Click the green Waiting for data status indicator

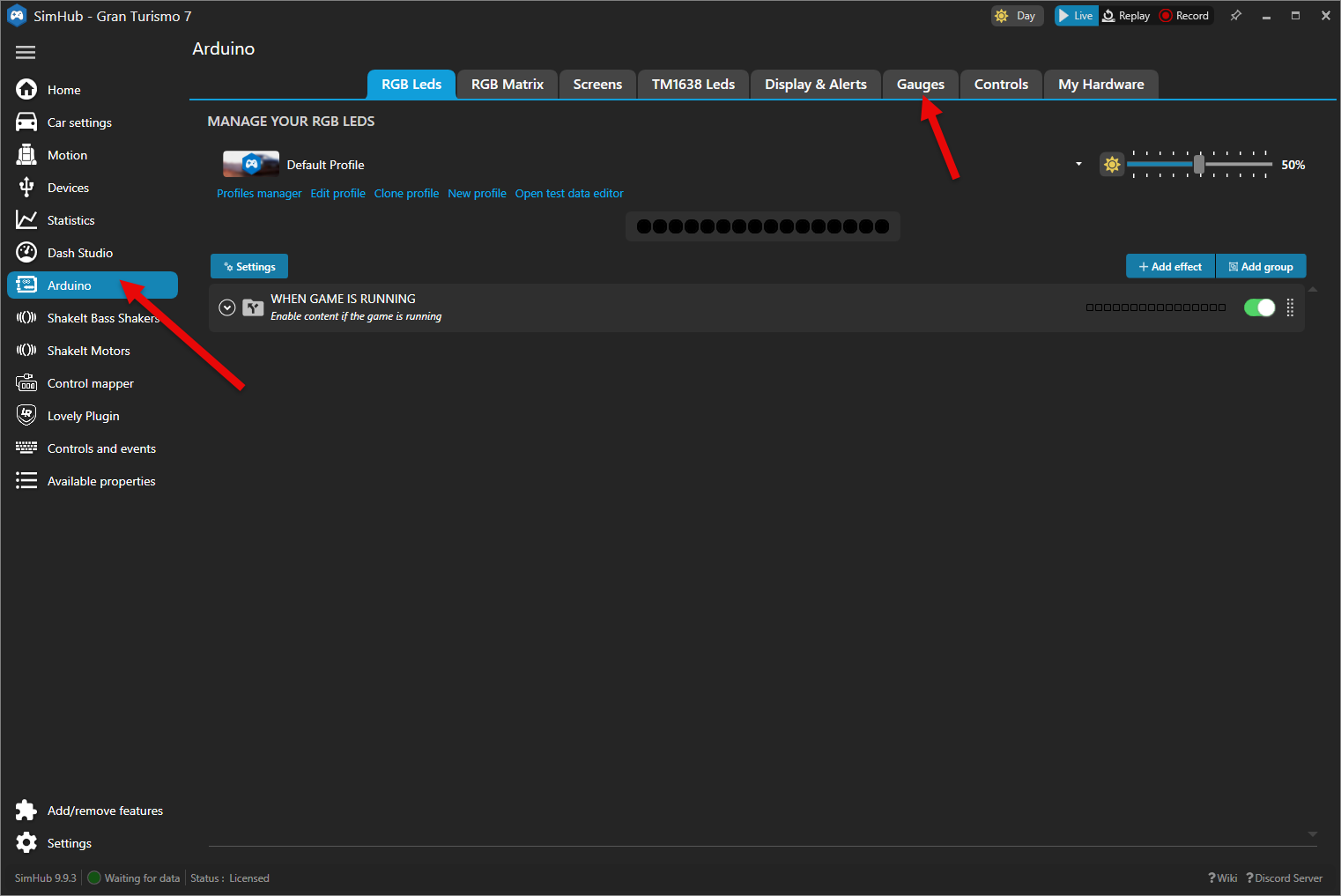point(94,877)
